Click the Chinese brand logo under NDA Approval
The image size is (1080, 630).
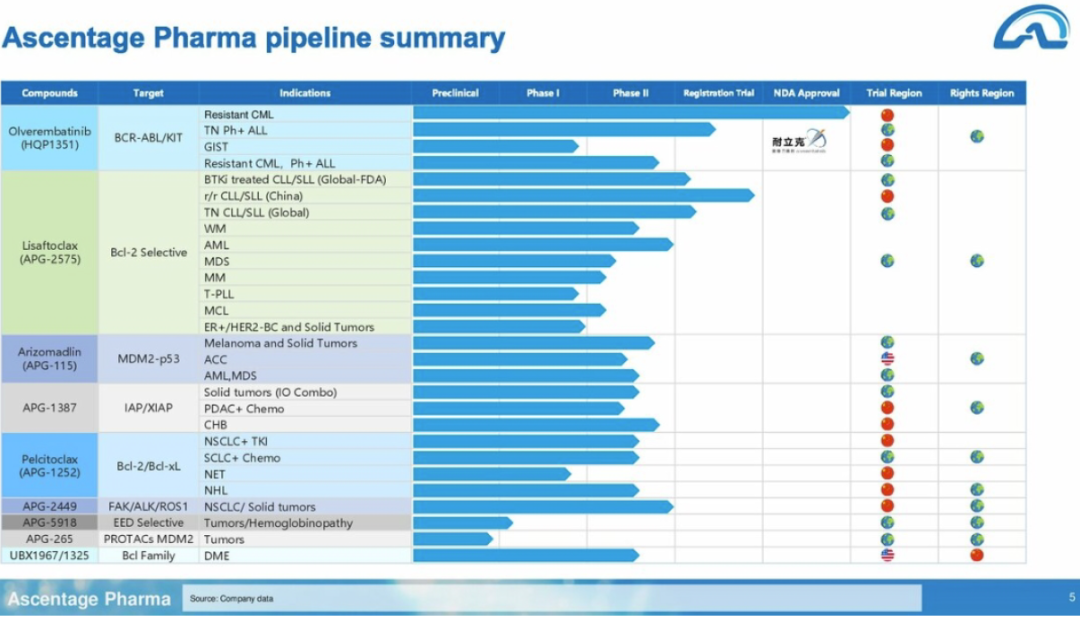[x=799, y=141]
